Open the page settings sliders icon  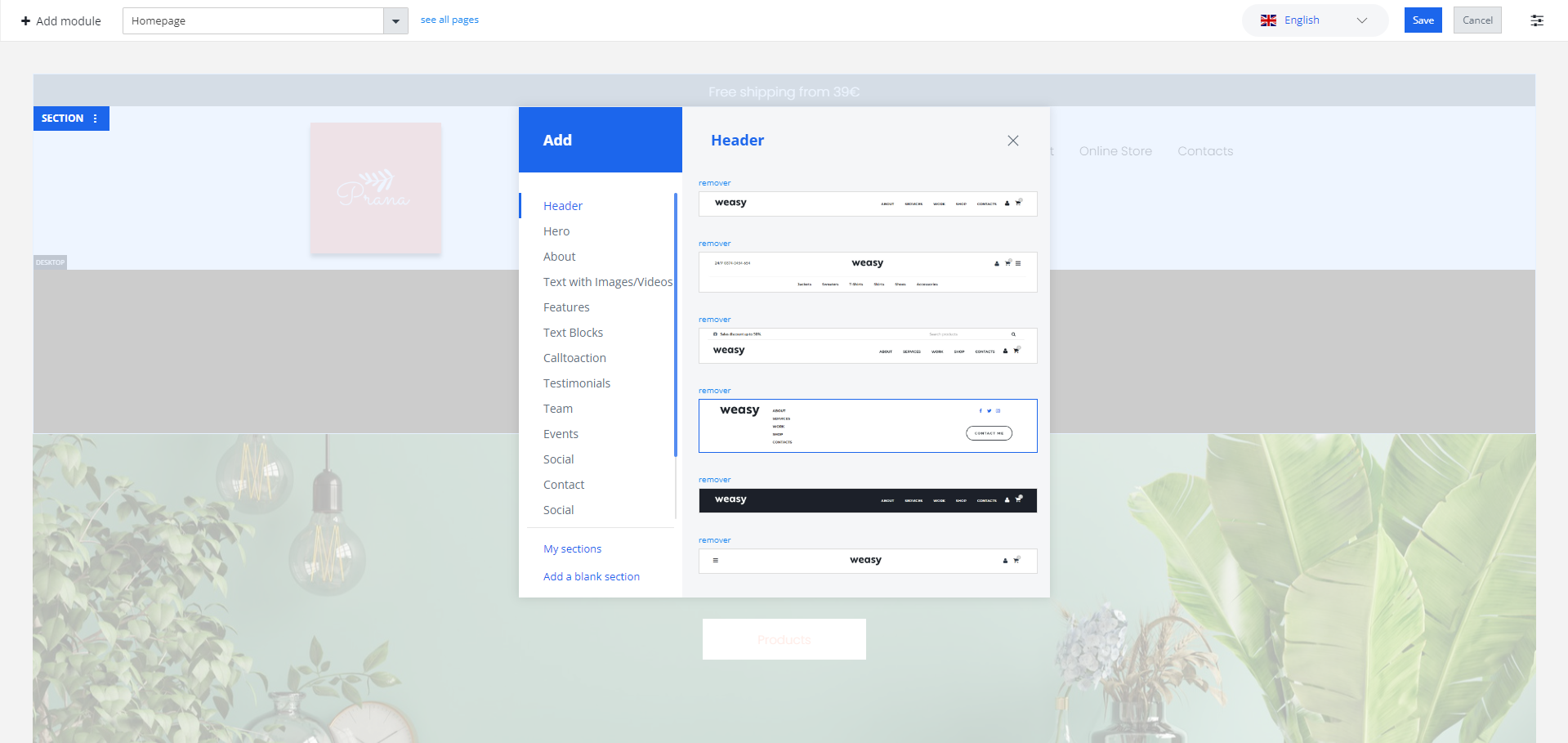tap(1537, 20)
